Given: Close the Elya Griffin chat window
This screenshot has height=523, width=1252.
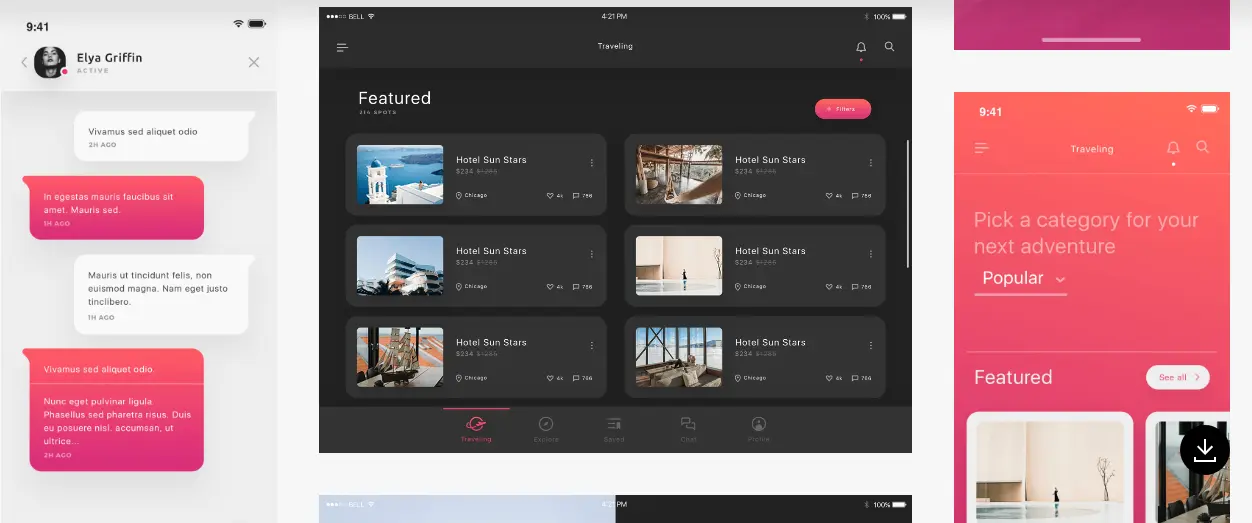Looking at the screenshot, I should (x=254, y=62).
